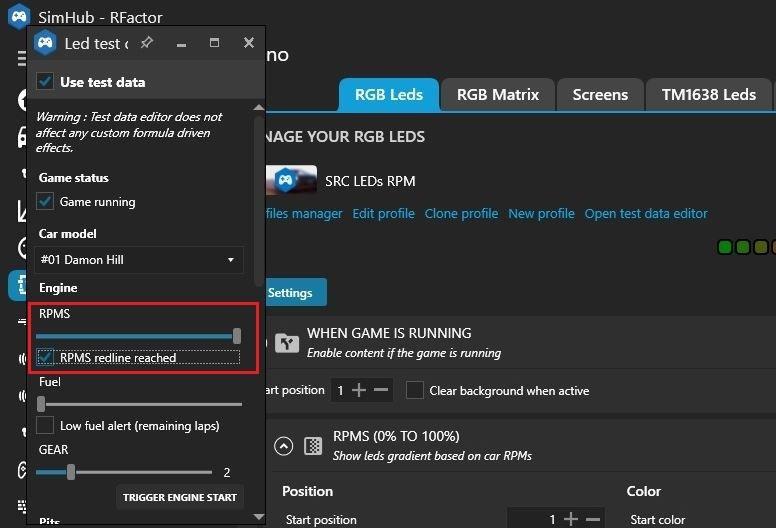Switch to the RGB Leds tab
The width and height of the screenshot is (776, 528).
[389, 95]
